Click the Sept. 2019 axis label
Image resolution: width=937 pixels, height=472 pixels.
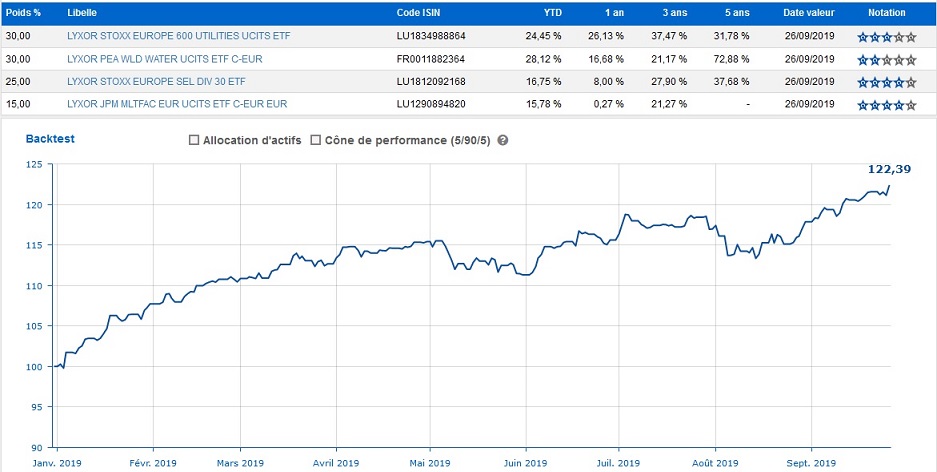[812, 463]
